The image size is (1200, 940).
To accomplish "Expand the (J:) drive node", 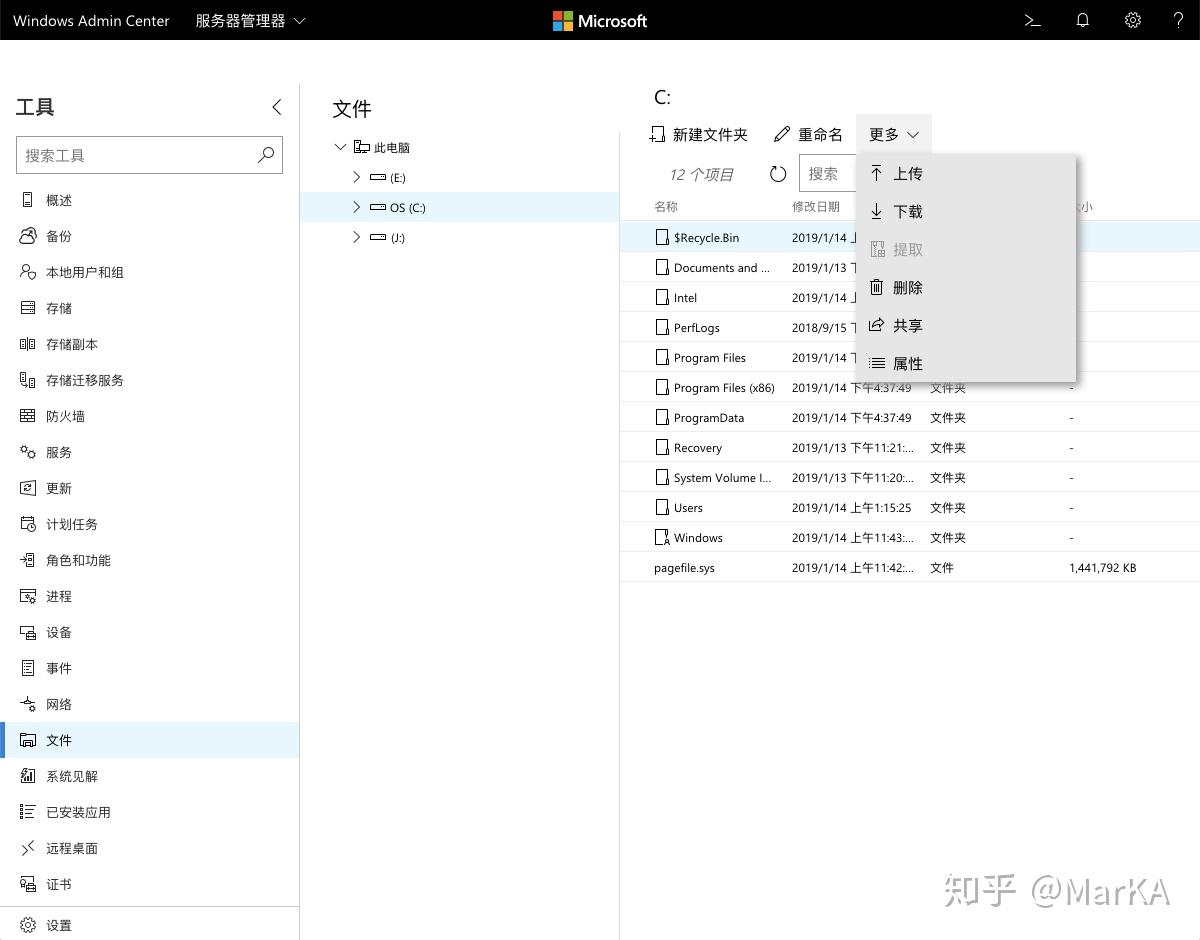I will point(357,237).
